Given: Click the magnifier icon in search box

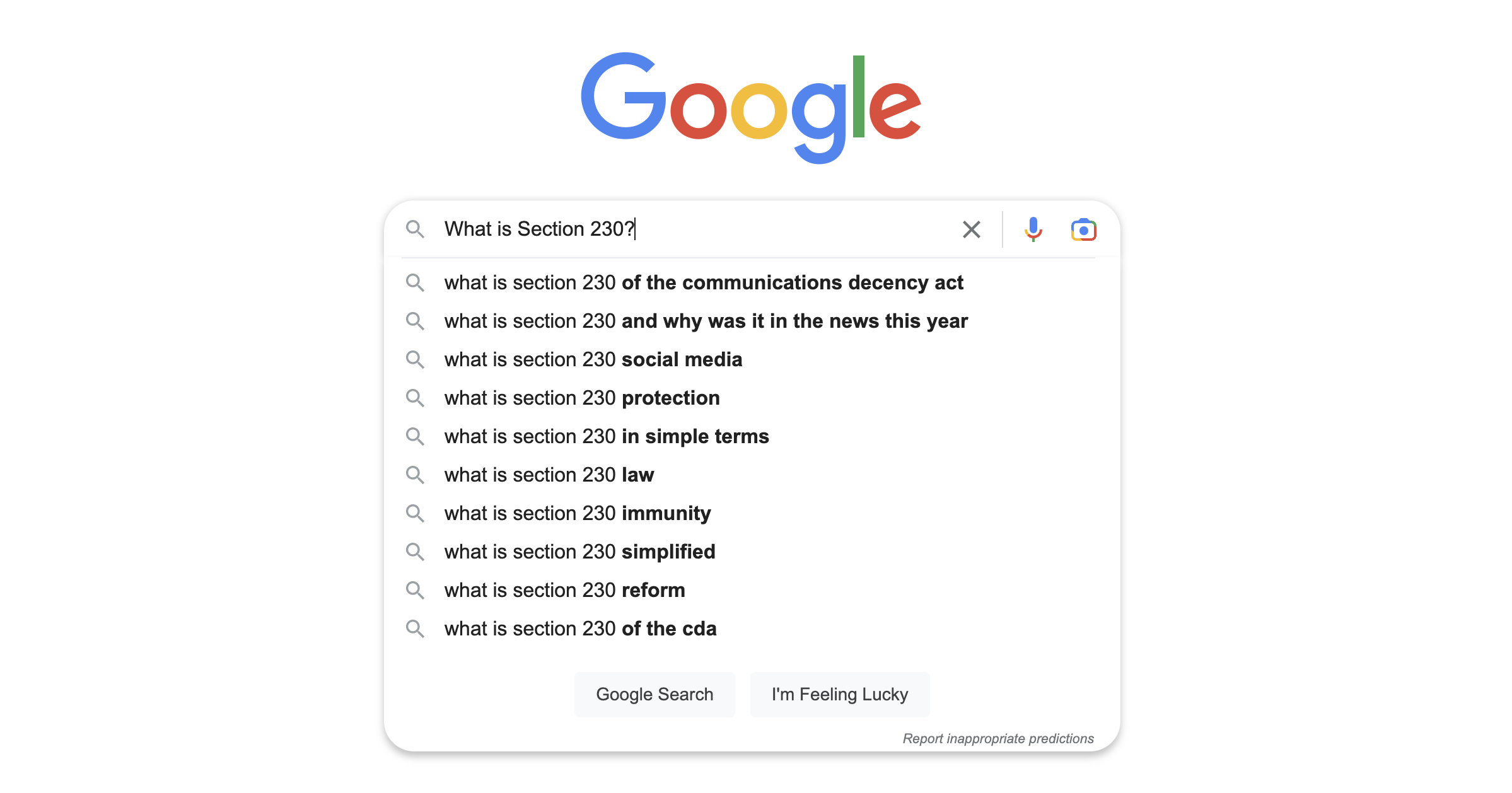Looking at the screenshot, I should point(415,229).
